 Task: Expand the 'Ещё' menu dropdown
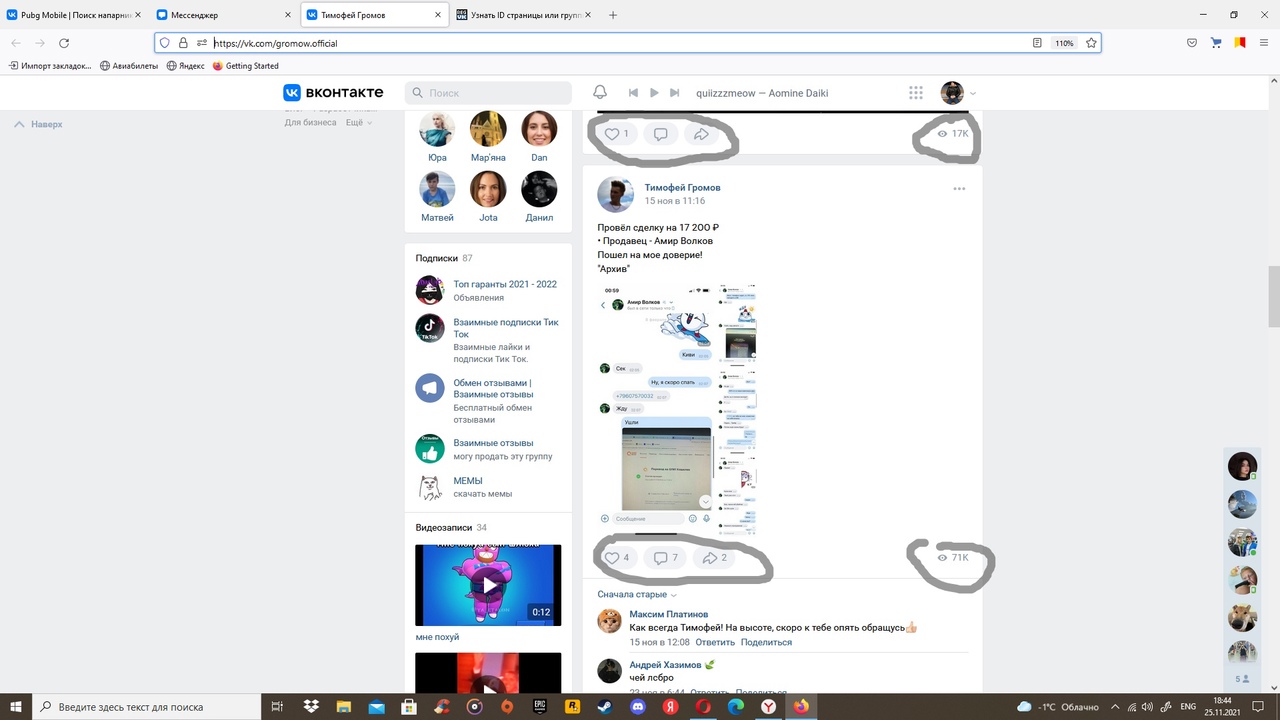click(x=358, y=123)
